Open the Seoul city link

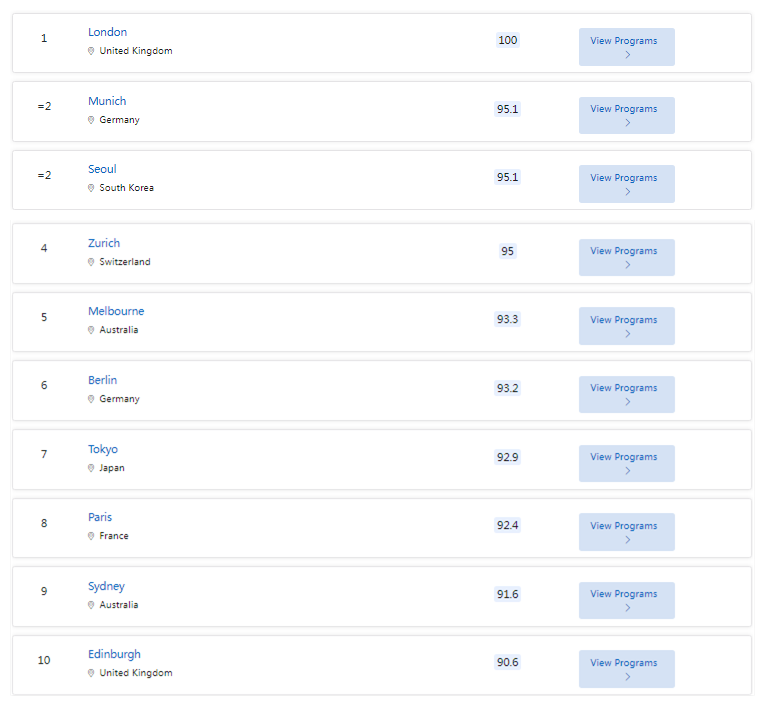point(102,169)
